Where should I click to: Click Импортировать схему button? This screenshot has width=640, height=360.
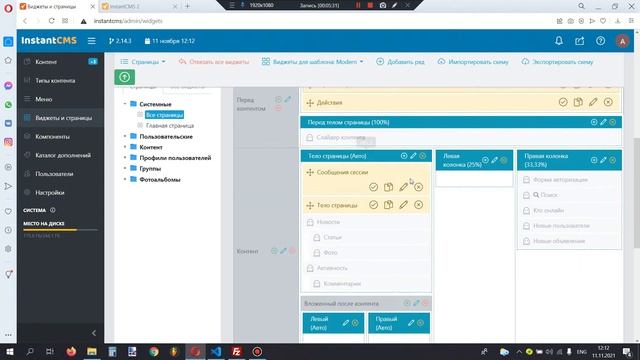pos(473,62)
